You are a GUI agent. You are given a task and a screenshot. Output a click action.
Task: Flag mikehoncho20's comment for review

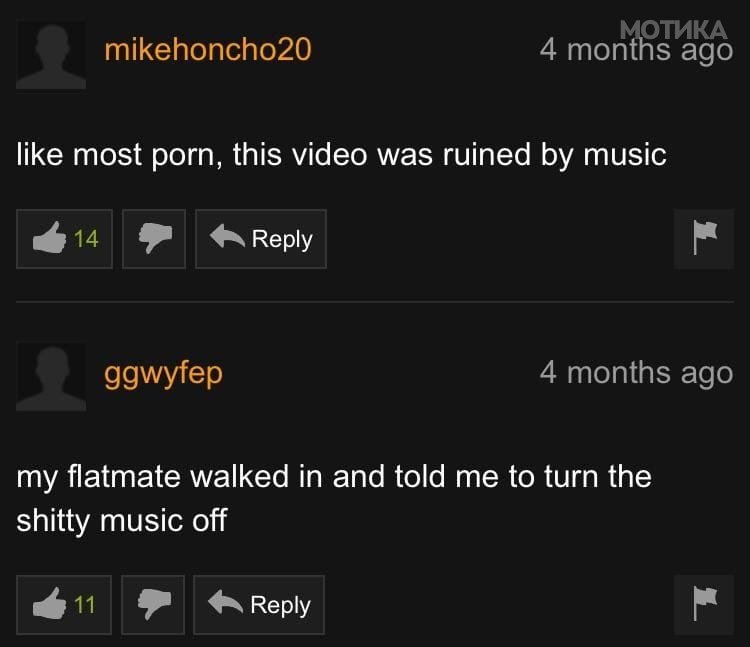click(704, 239)
